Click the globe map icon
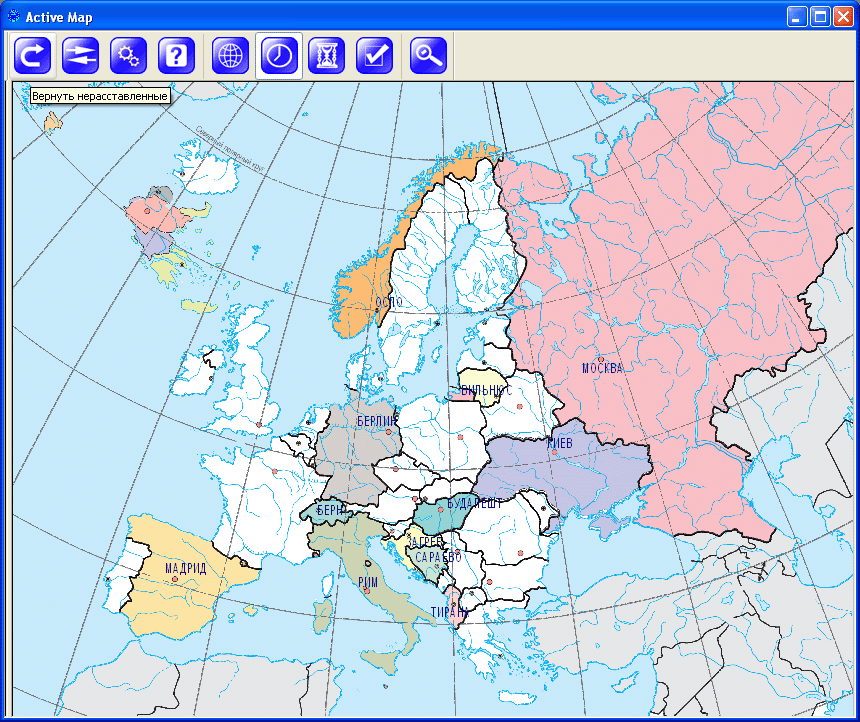This screenshot has width=860, height=722. tap(230, 55)
